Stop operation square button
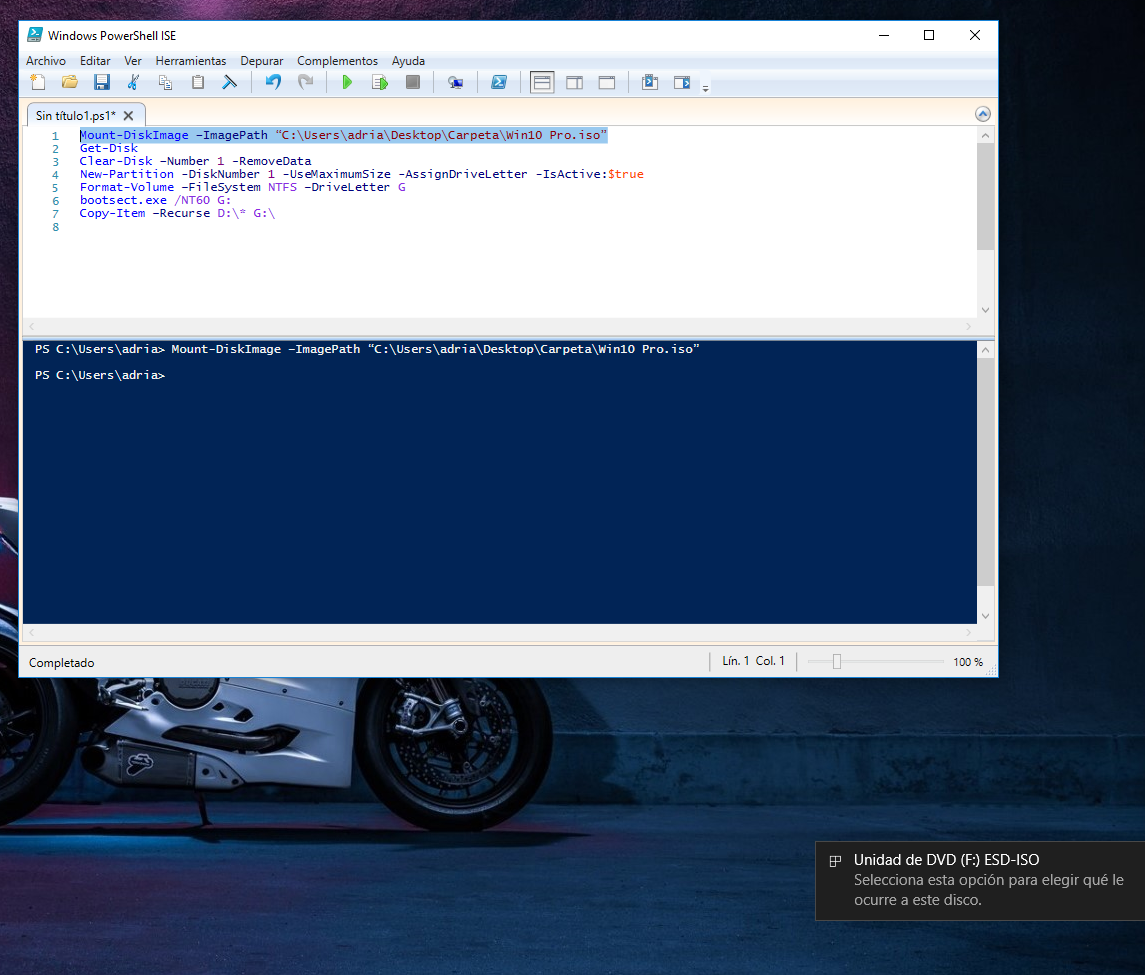The image size is (1145, 975). (x=413, y=83)
